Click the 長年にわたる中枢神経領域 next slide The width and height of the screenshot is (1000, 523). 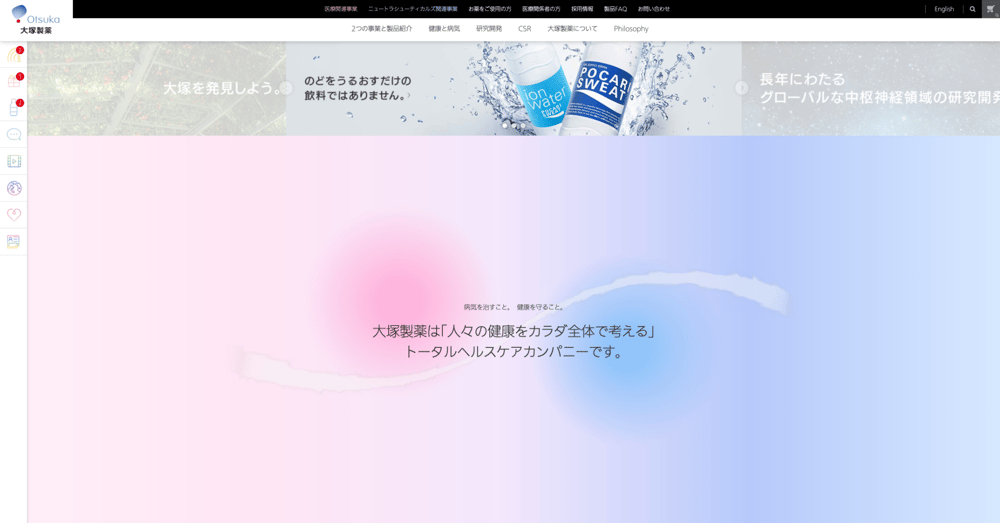(x=871, y=88)
